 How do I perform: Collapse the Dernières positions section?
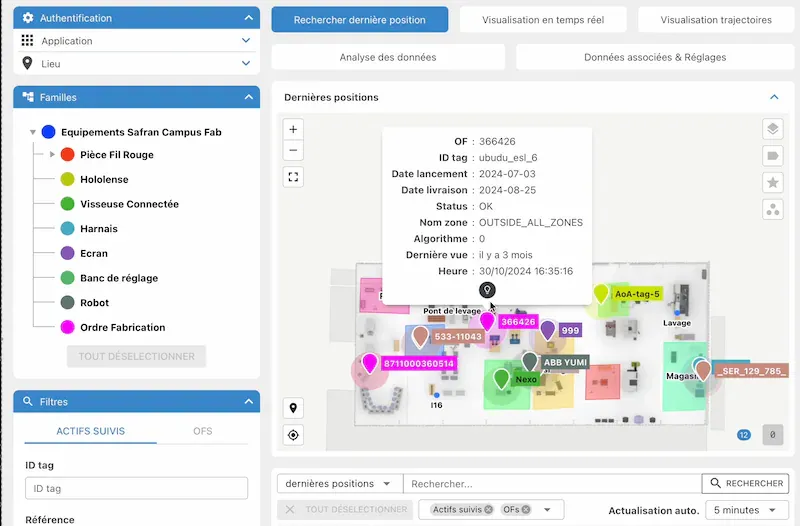pos(774,97)
